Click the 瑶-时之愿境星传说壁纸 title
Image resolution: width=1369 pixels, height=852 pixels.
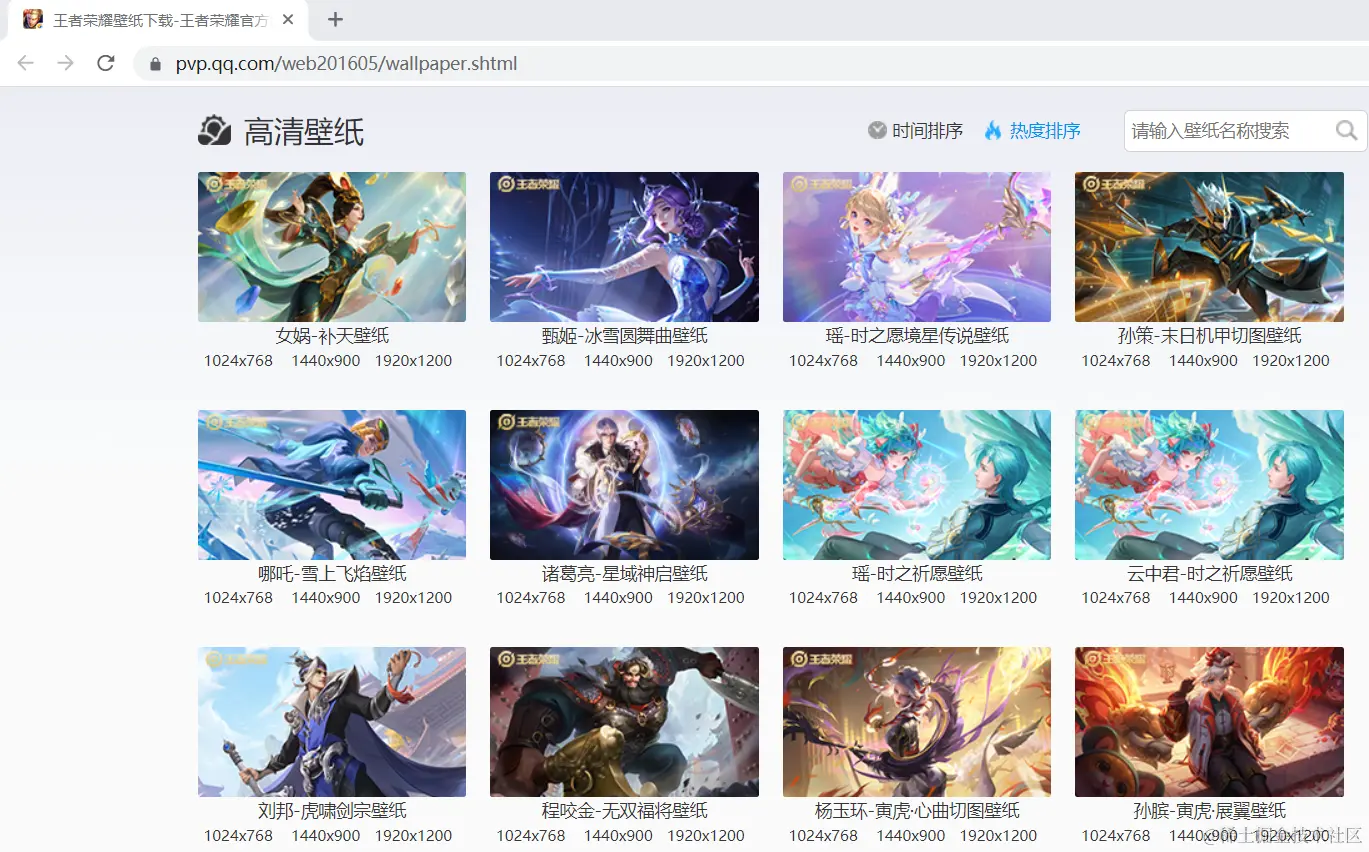(917, 336)
